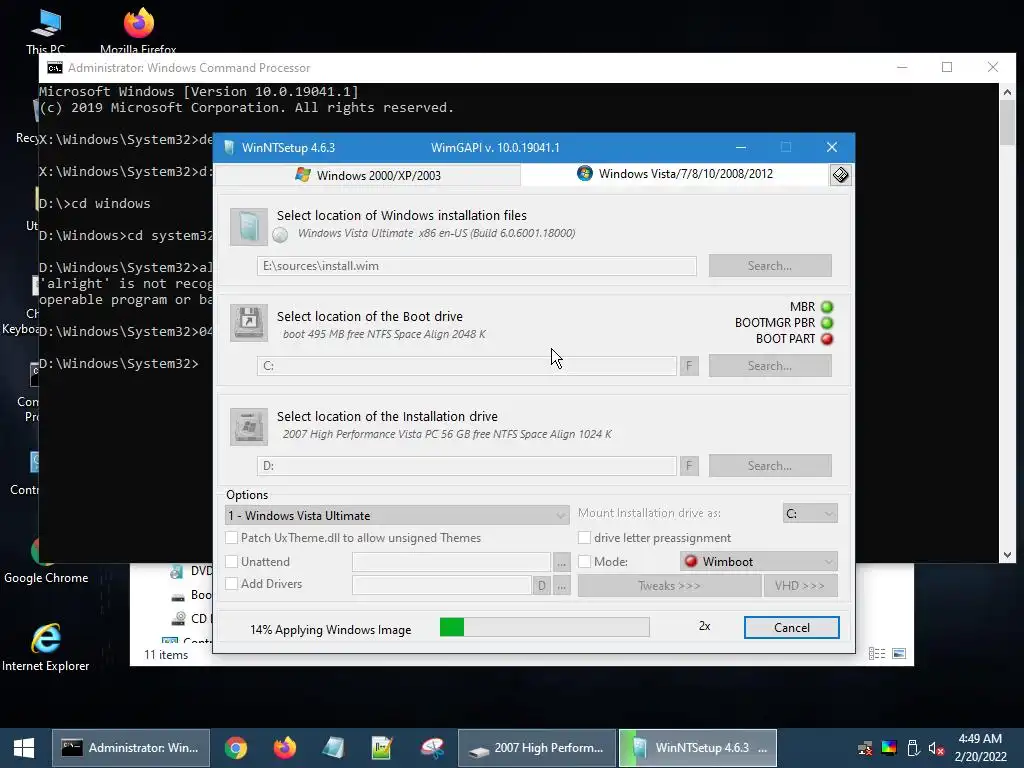Enable the Mode checkbox
Image resolution: width=1024 pixels, height=768 pixels.
click(x=584, y=562)
